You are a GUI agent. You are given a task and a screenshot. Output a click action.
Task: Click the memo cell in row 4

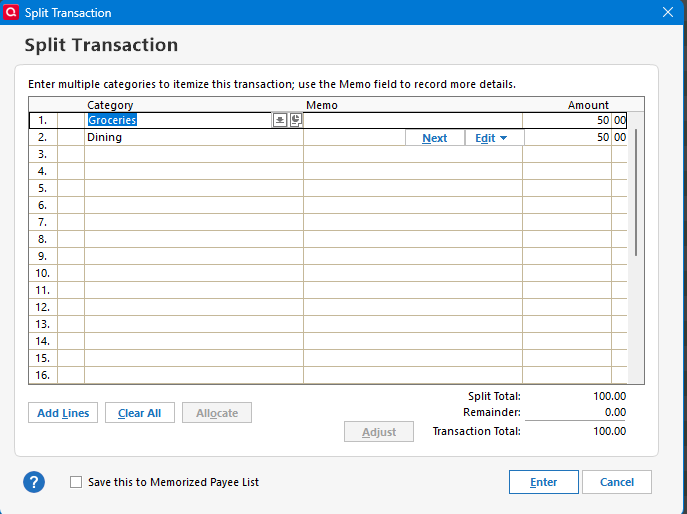[413, 171]
